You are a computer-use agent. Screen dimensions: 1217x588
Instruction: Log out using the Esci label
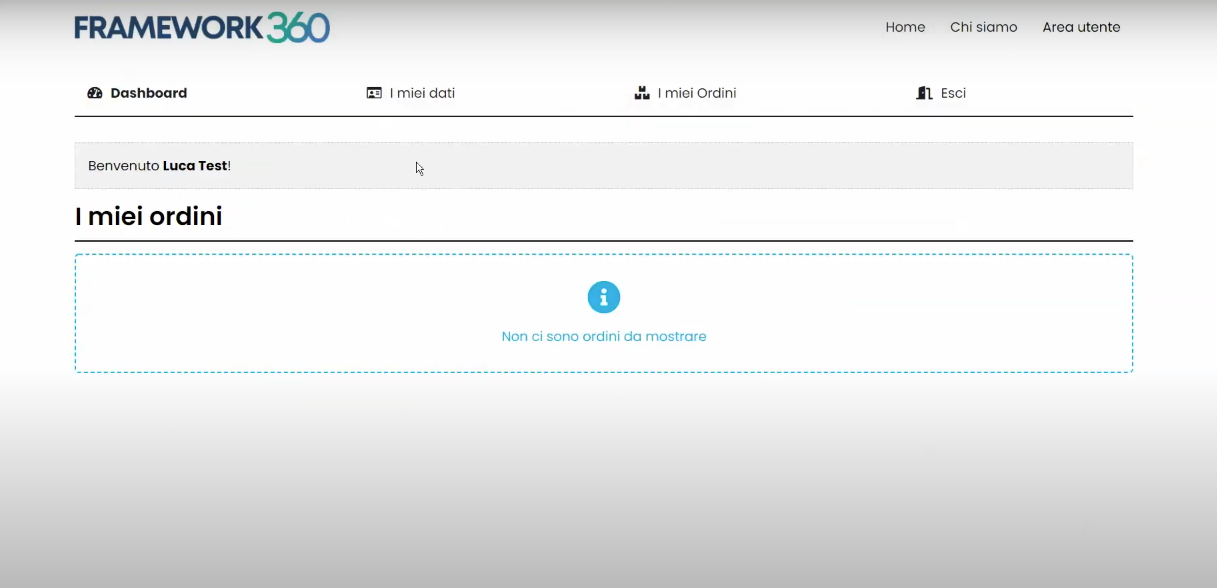pyautogui.click(x=953, y=93)
